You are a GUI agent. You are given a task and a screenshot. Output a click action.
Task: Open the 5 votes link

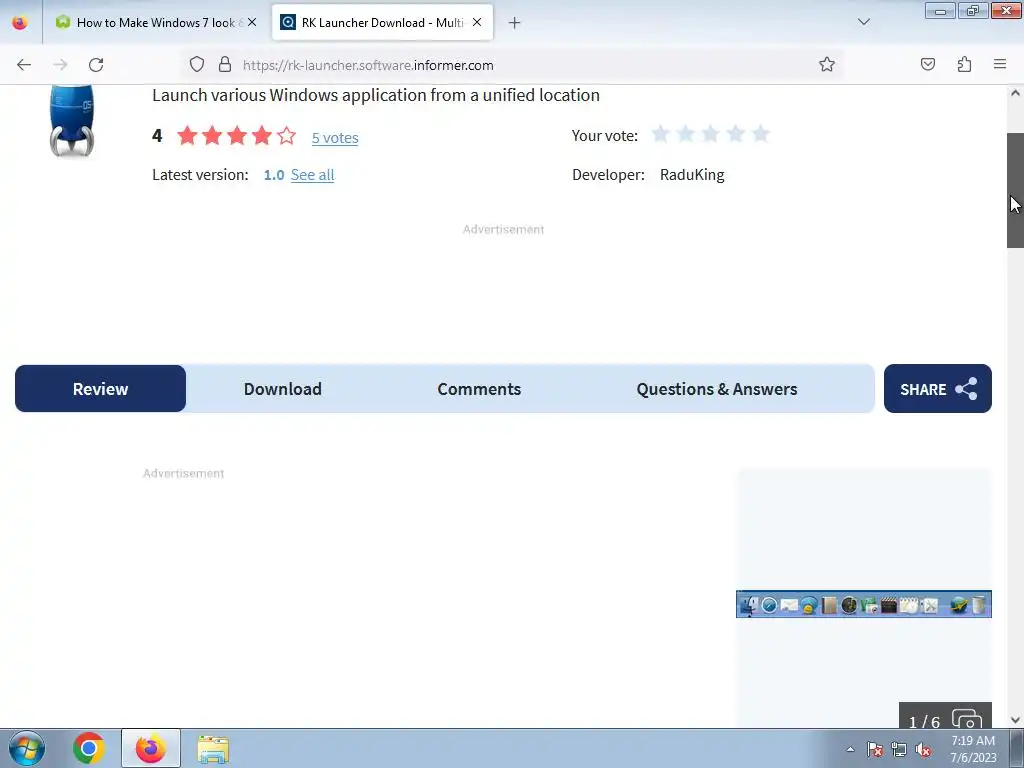click(335, 138)
